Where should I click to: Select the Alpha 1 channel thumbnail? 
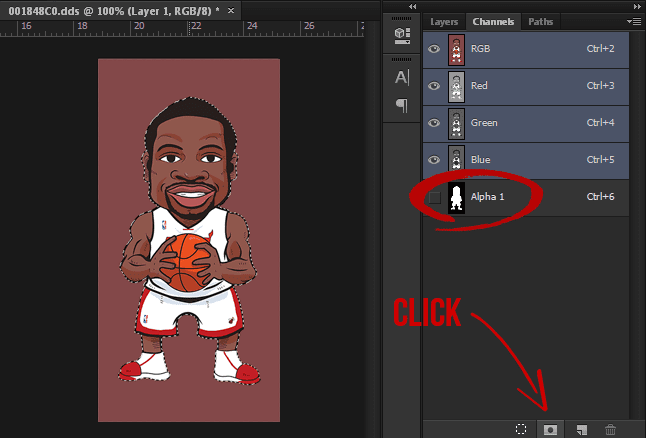point(456,198)
